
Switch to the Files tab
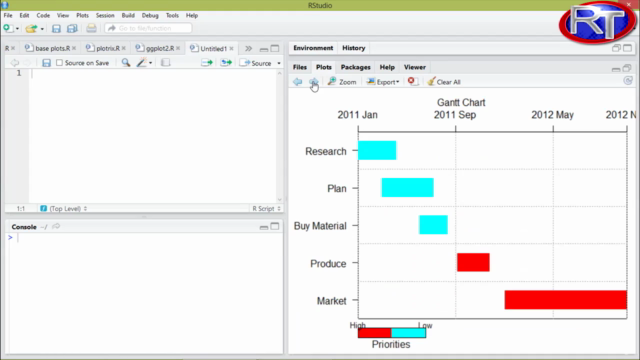click(x=300, y=67)
